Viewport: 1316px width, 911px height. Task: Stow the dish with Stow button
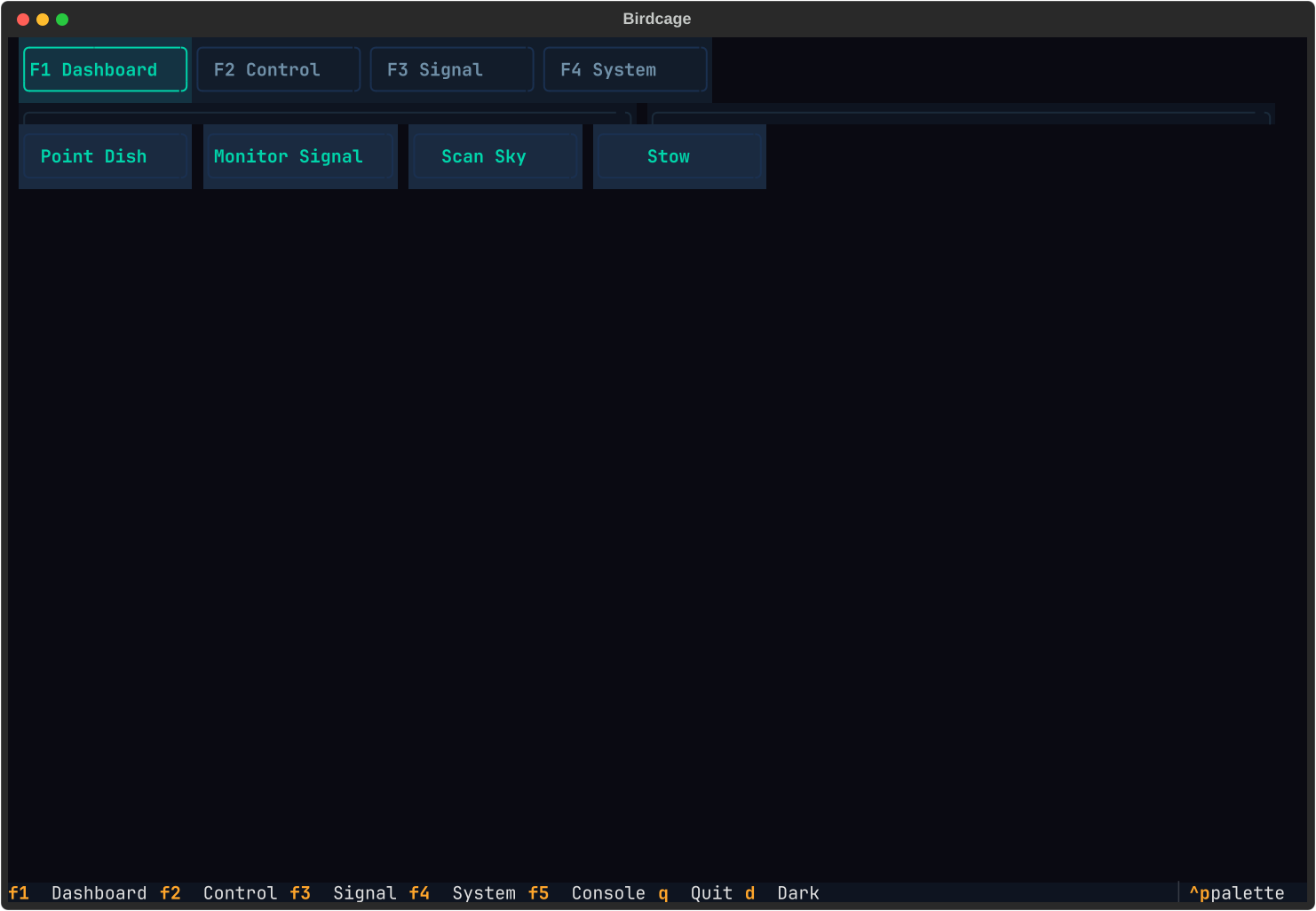679,156
